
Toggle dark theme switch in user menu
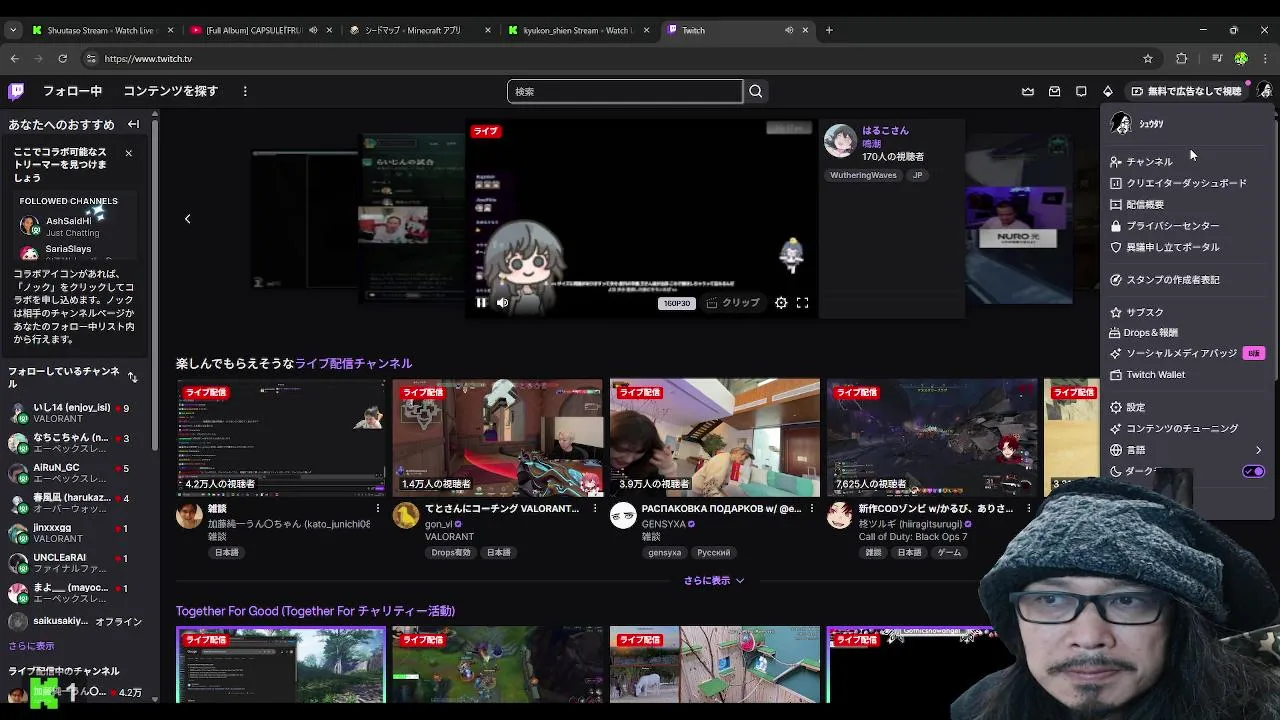[1254, 471]
